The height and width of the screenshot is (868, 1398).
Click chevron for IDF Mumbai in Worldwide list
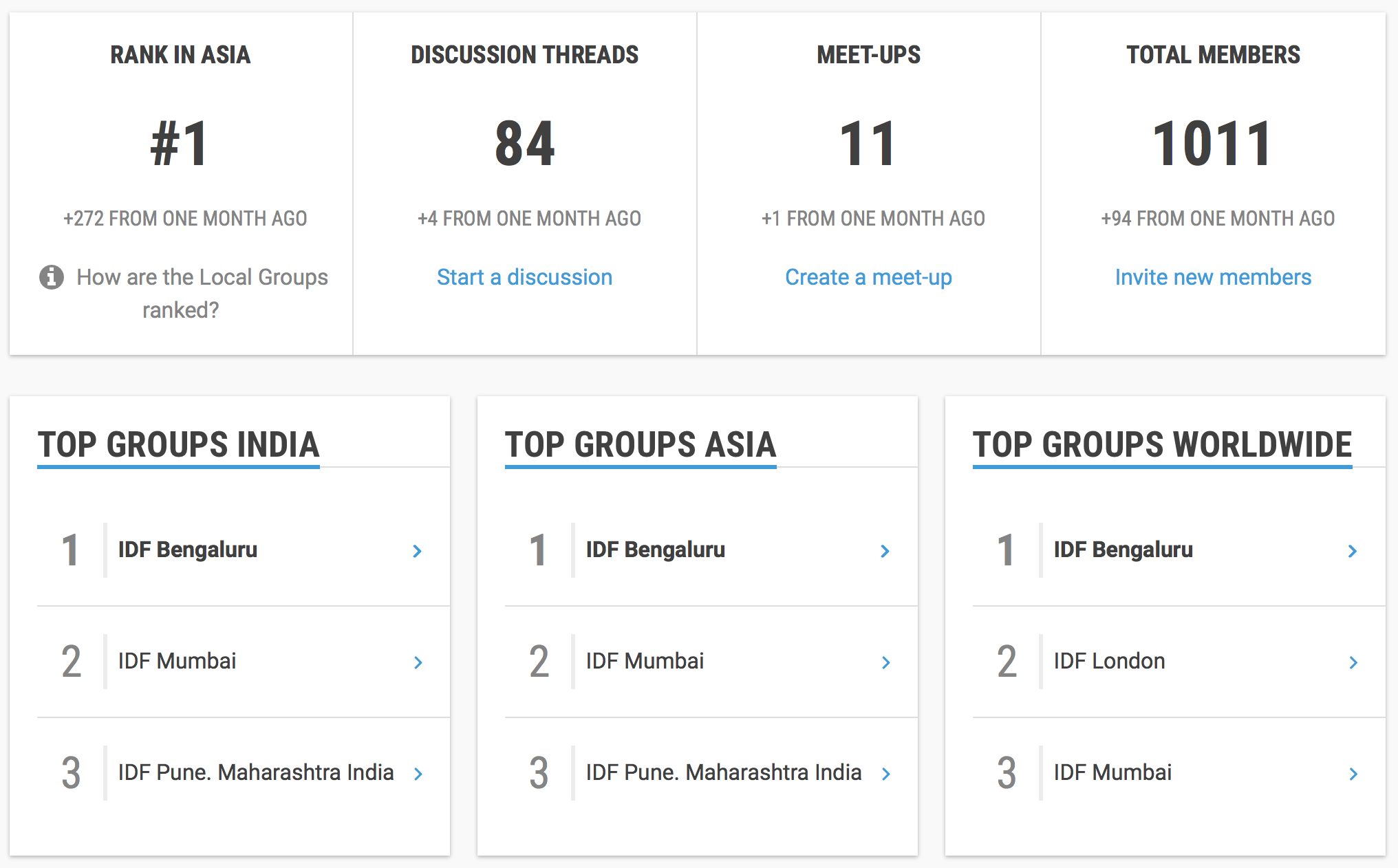pos(1353,774)
